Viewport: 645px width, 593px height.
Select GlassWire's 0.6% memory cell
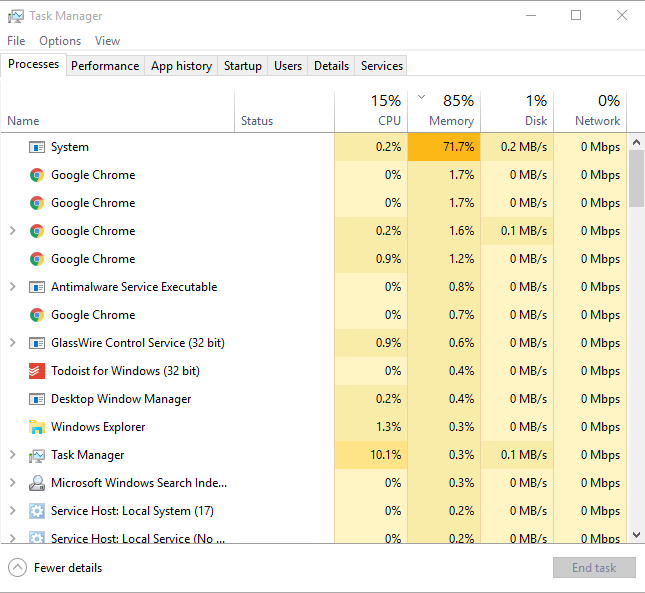pos(444,343)
